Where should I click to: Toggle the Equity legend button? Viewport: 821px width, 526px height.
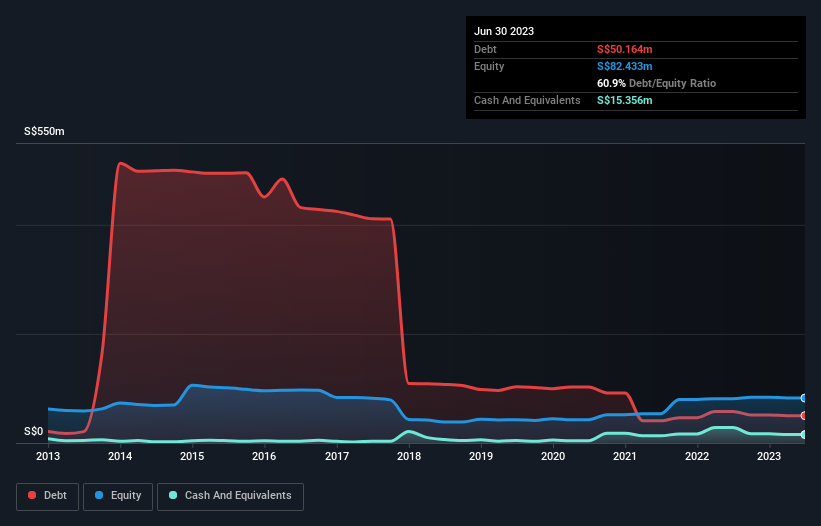point(118,496)
